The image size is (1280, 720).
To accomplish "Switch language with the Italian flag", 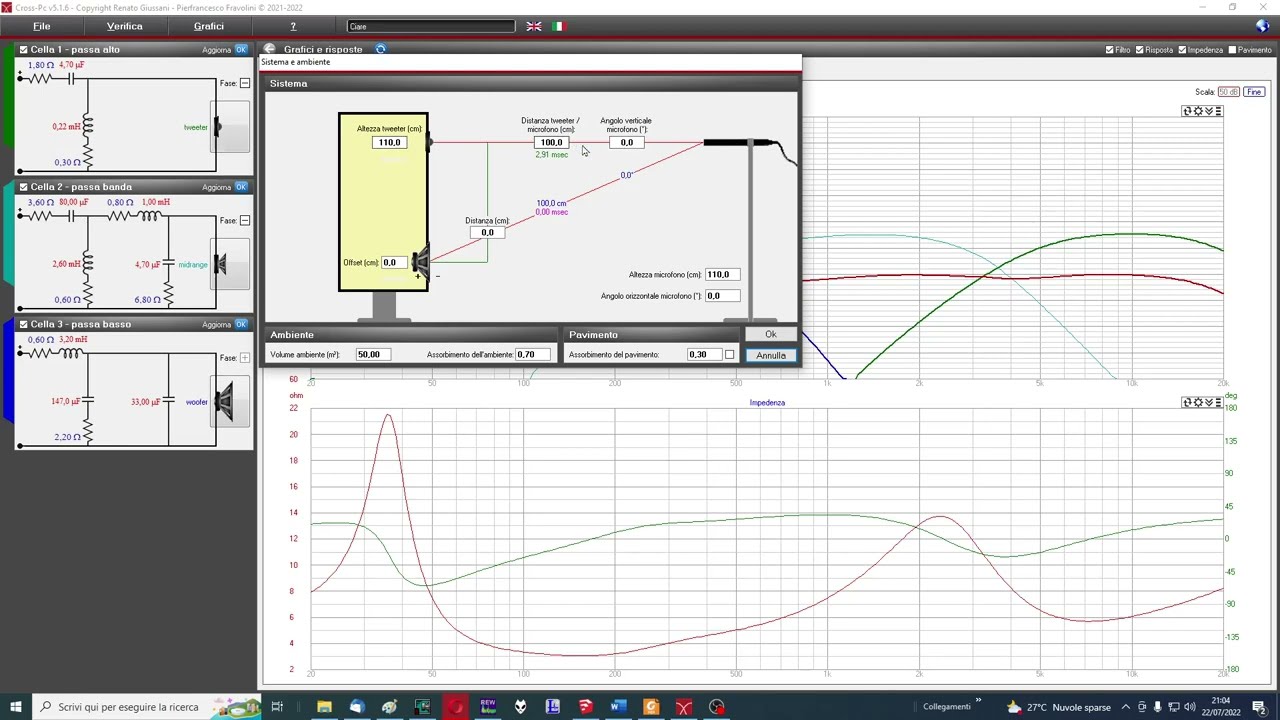I will 558,26.
